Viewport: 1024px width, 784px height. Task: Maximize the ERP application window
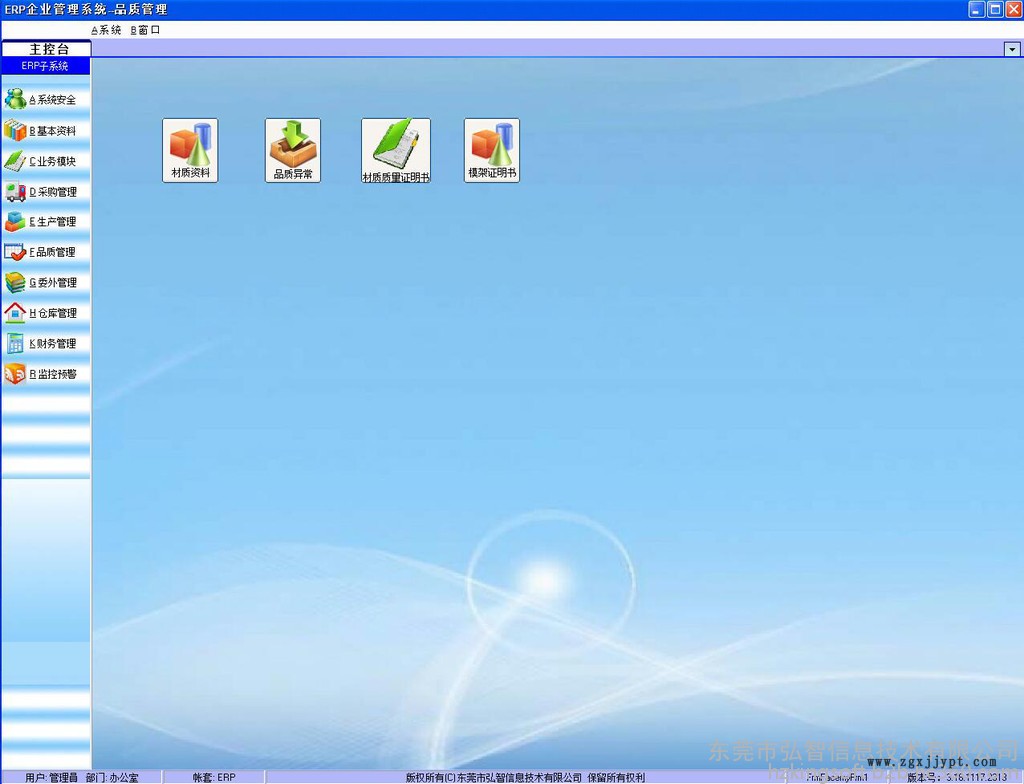click(995, 9)
